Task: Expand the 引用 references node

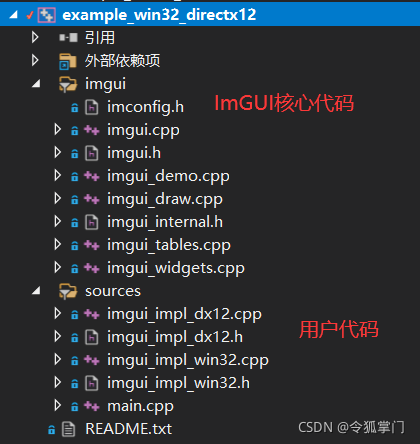Action: [35, 37]
